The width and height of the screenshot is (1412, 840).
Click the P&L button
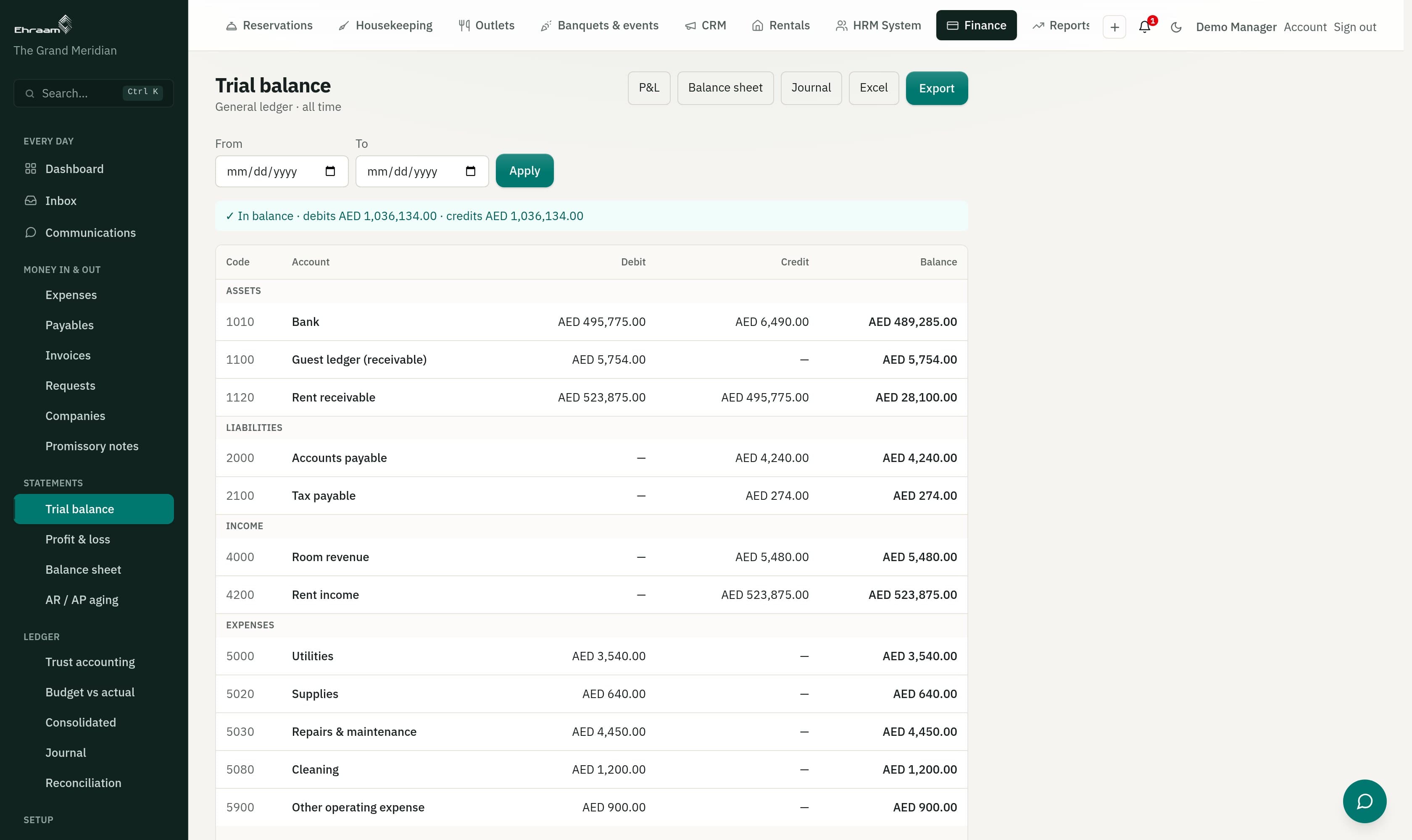[648, 88]
